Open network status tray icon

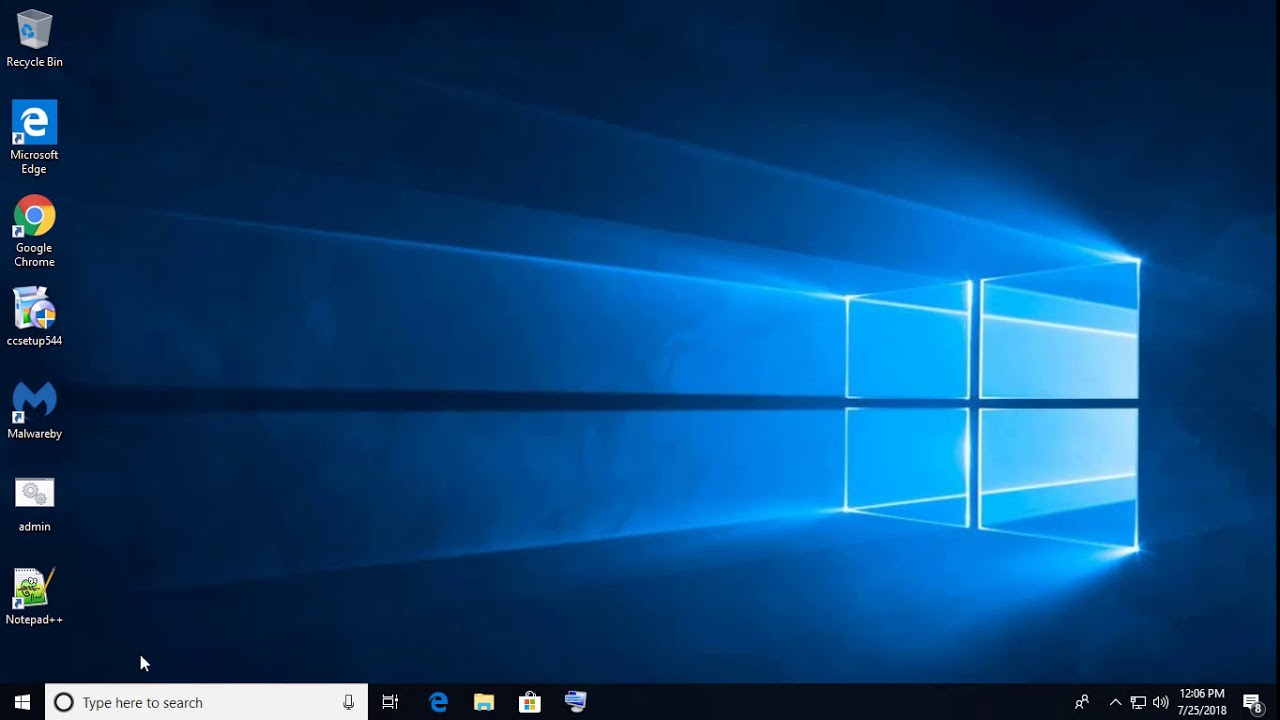[1138, 702]
